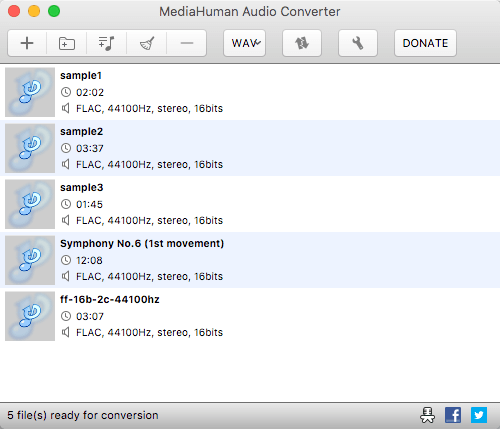
Task: Click the 03:37 duration of sample2
Action: click(90, 148)
